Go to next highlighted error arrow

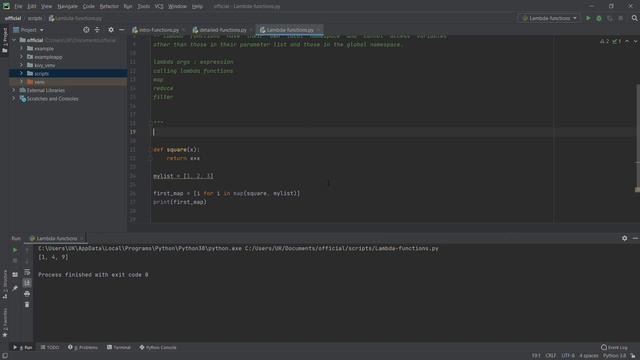635,41
